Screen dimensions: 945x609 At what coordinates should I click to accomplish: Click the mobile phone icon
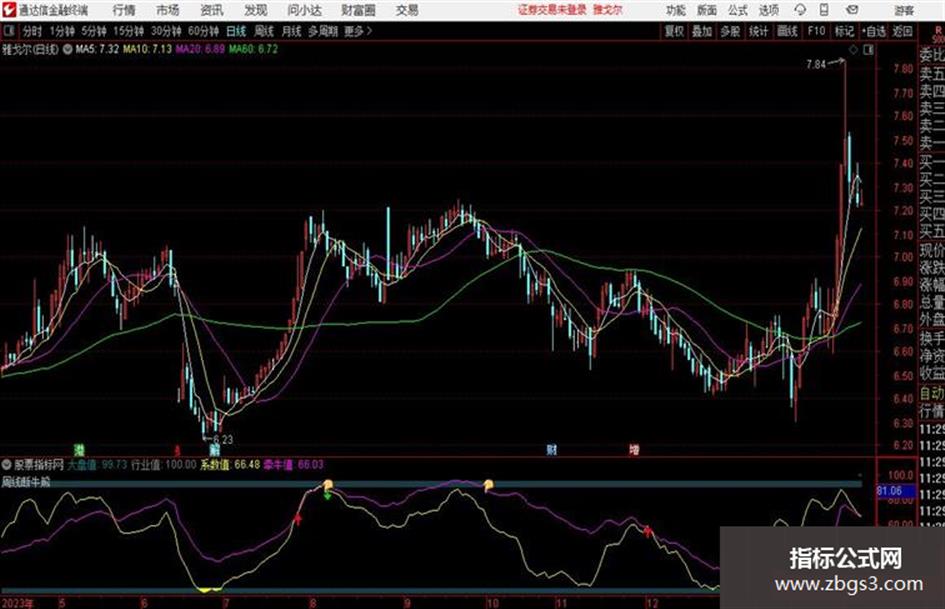[824, 10]
